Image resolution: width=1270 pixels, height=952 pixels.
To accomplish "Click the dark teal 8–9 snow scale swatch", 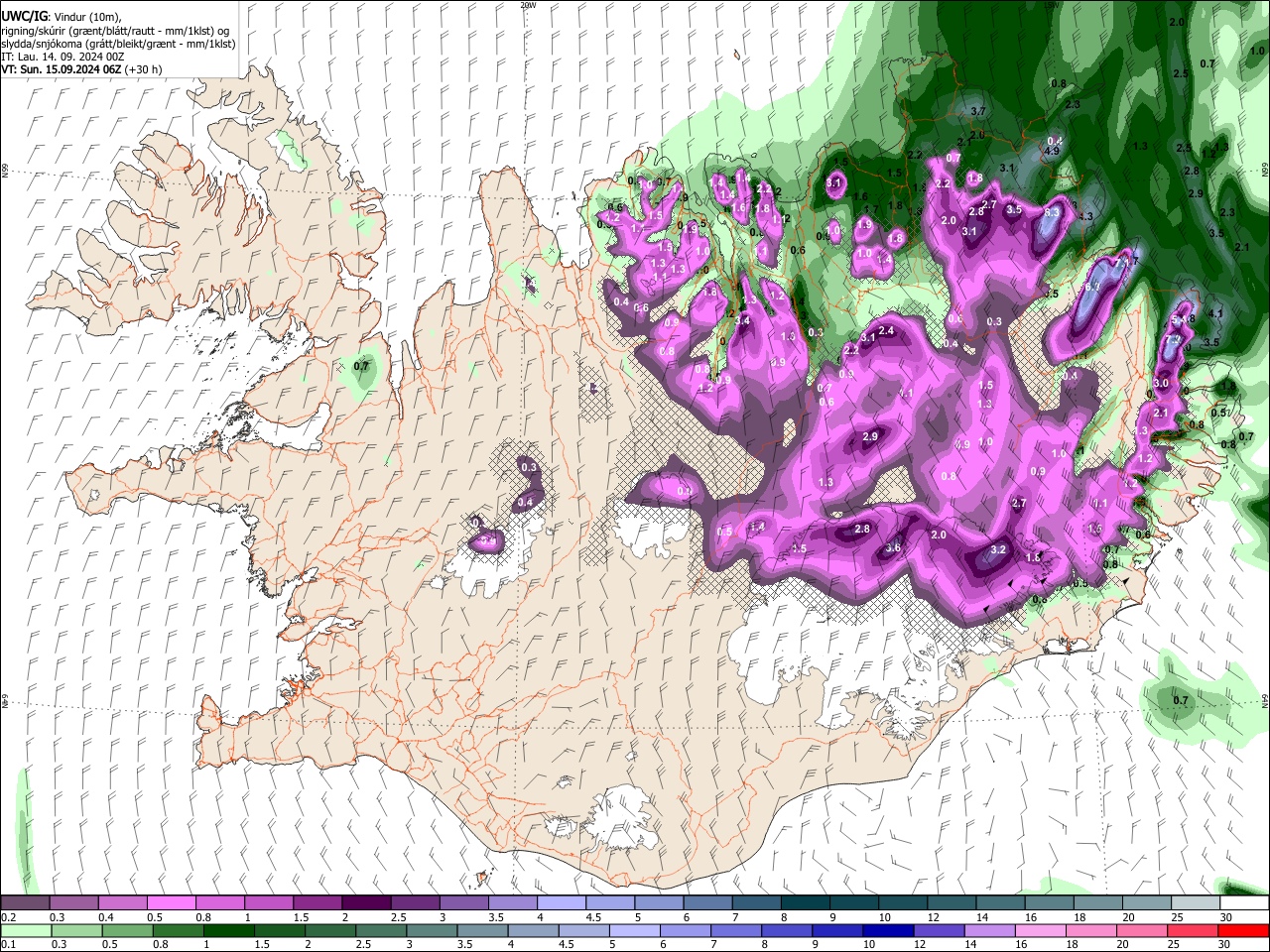I will [x=805, y=903].
